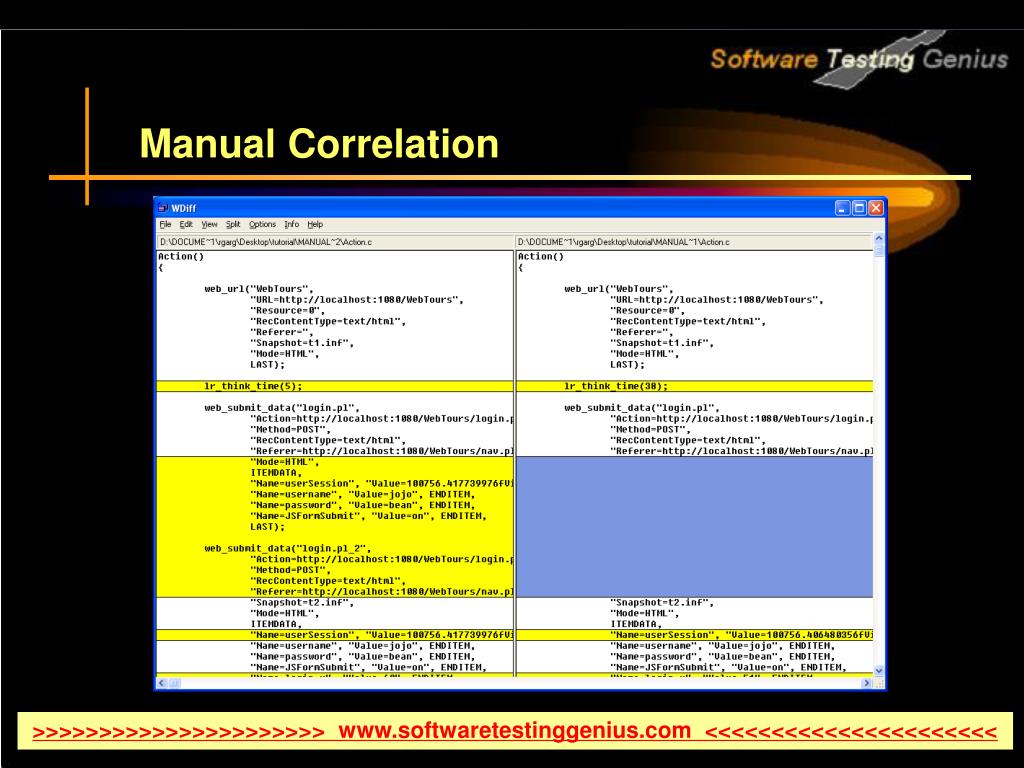This screenshot has height=768, width=1024.
Task: Open the Info menu
Action: pyautogui.click(x=291, y=224)
